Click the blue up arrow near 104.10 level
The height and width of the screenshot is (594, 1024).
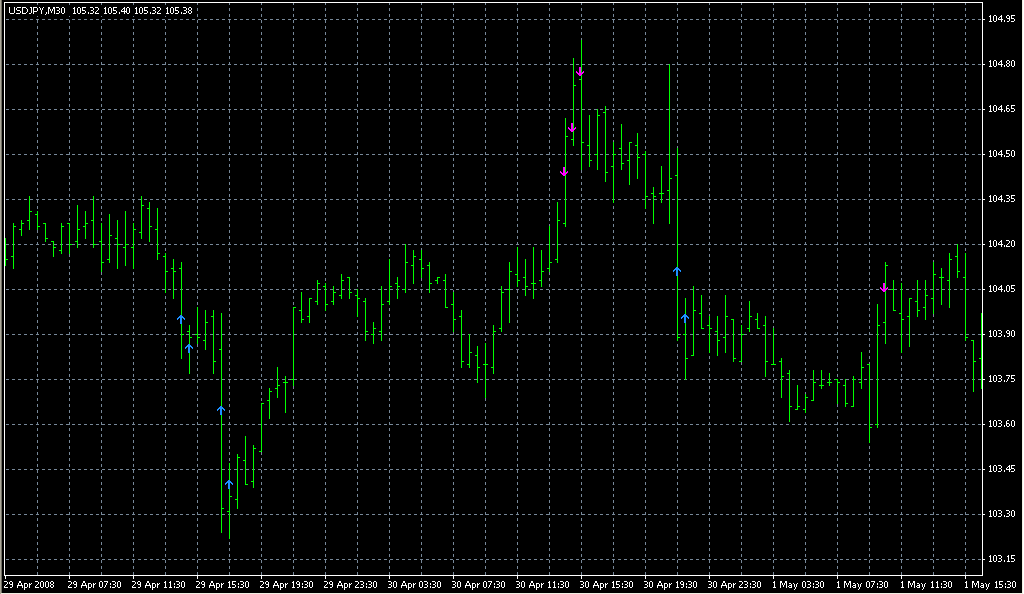[x=677, y=270]
